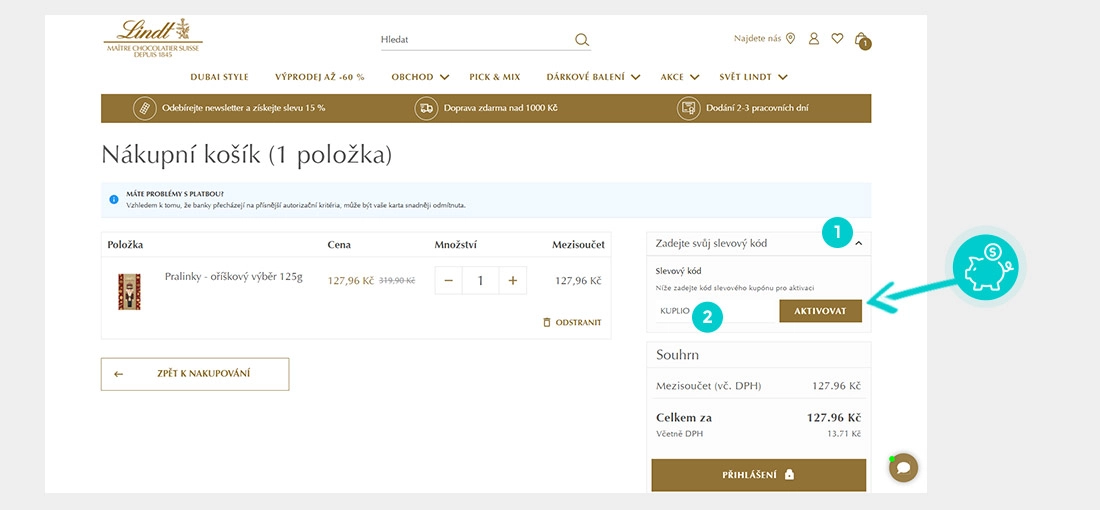
Task: Click the search magnifier icon
Action: click(582, 40)
